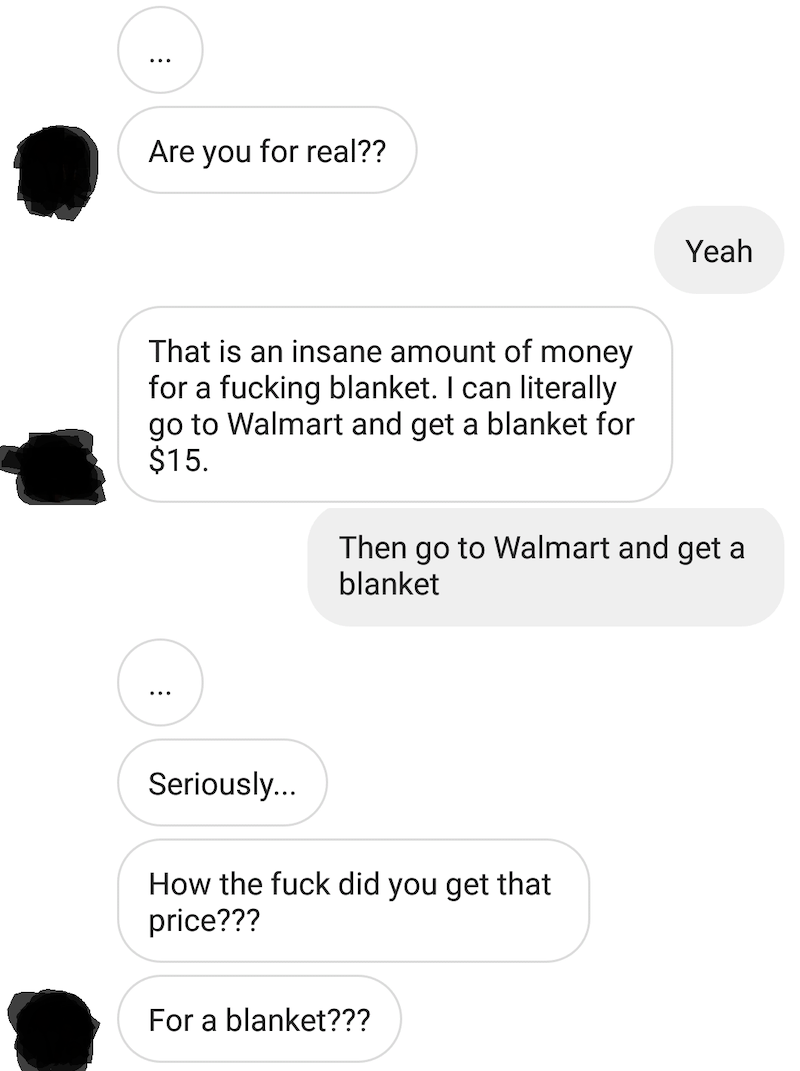800x1071 pixels.
Task: Tap the blacked-out avatar beside the Walmart $15 message
Action: coord(53,467)
